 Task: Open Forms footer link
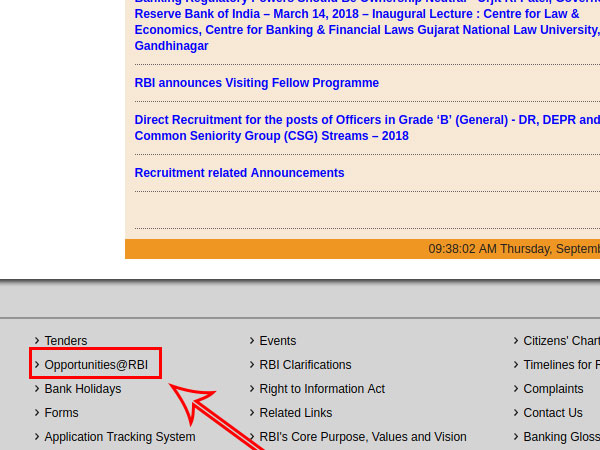(61, 413)
